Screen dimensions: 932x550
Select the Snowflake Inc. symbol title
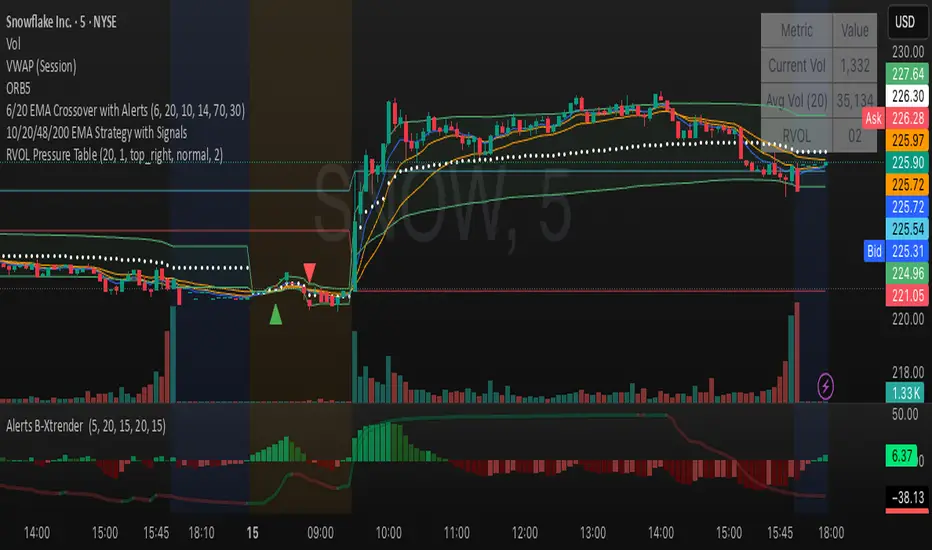pos(61,22)
